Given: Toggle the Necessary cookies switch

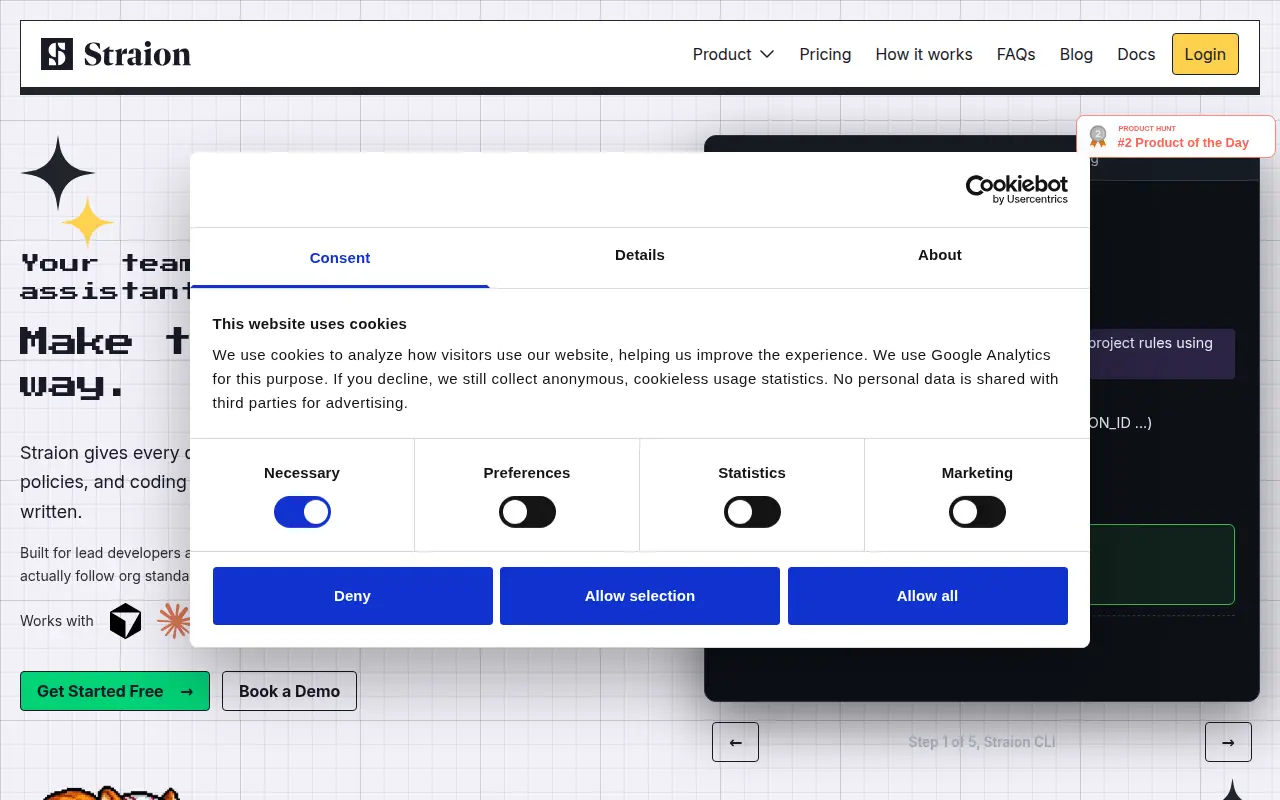Looking at the screenshot, I should pyautogui.click(x=302, y=513).
